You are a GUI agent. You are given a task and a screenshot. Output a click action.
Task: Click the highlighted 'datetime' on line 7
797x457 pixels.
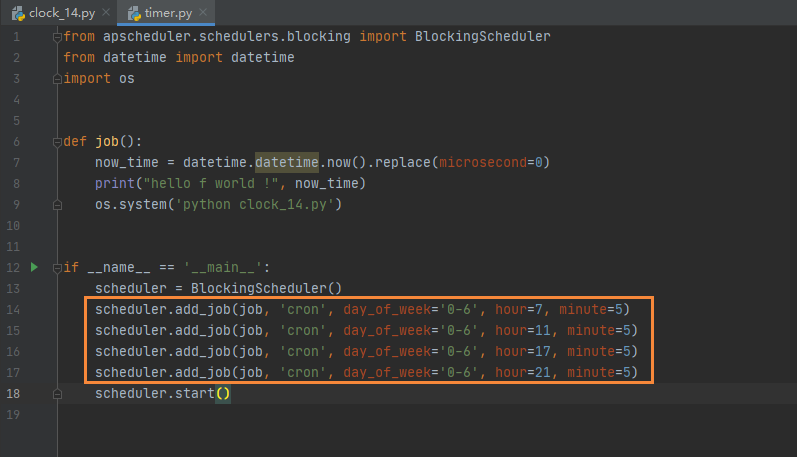287,162
